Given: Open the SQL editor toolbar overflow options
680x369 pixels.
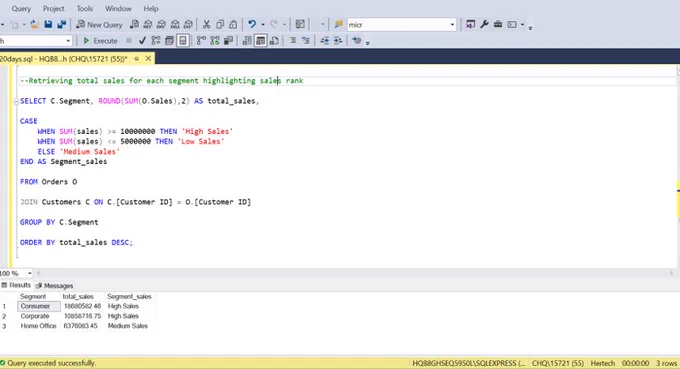Looking at the screenshot, I should 368,42.
